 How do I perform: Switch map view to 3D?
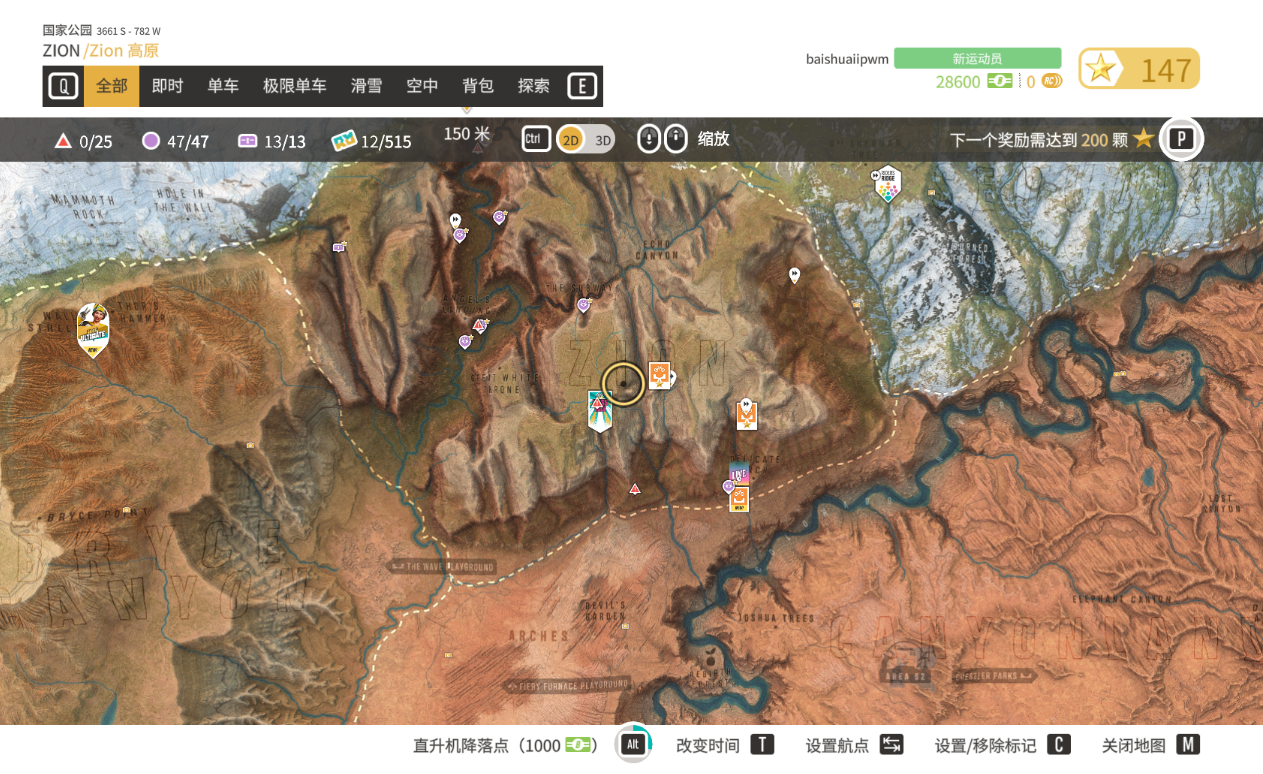(602, 140)
